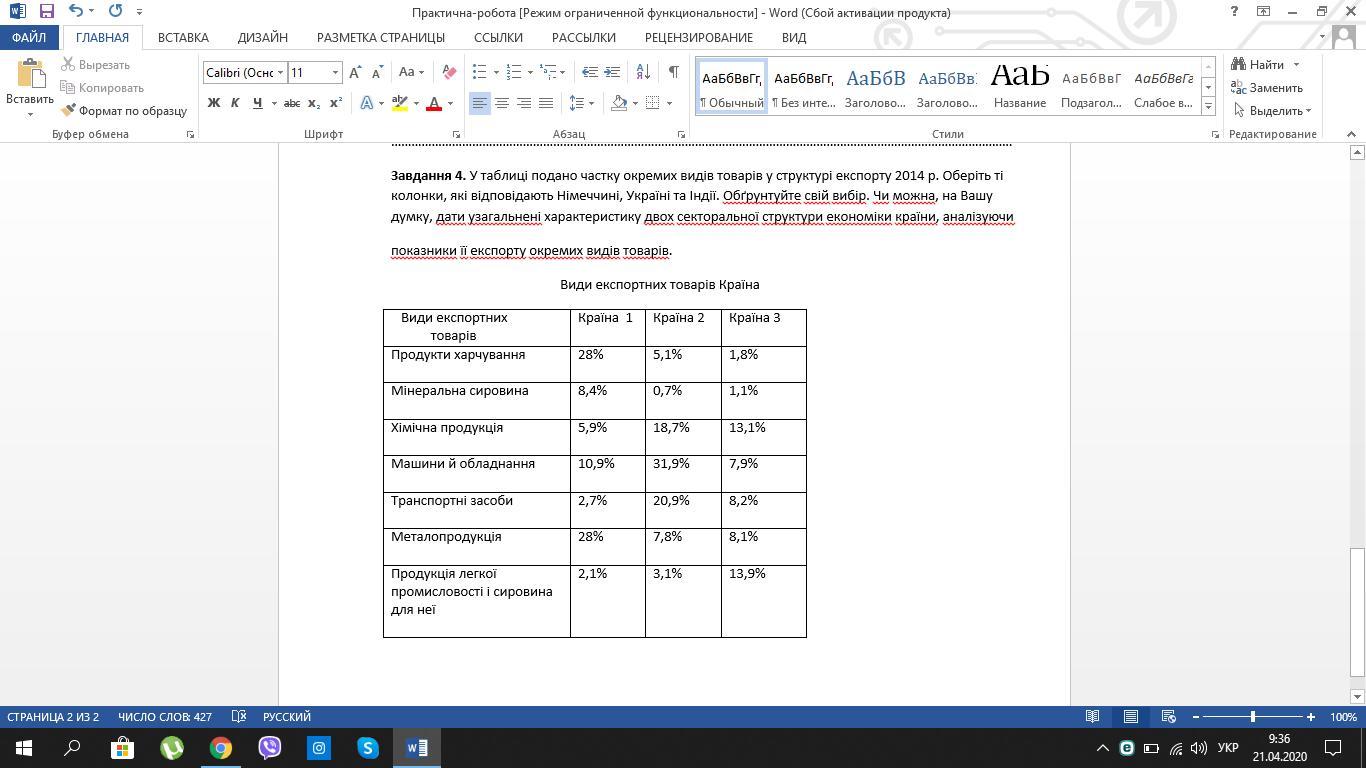Click the zoom level 100% button

click(x=1343, y=717)
